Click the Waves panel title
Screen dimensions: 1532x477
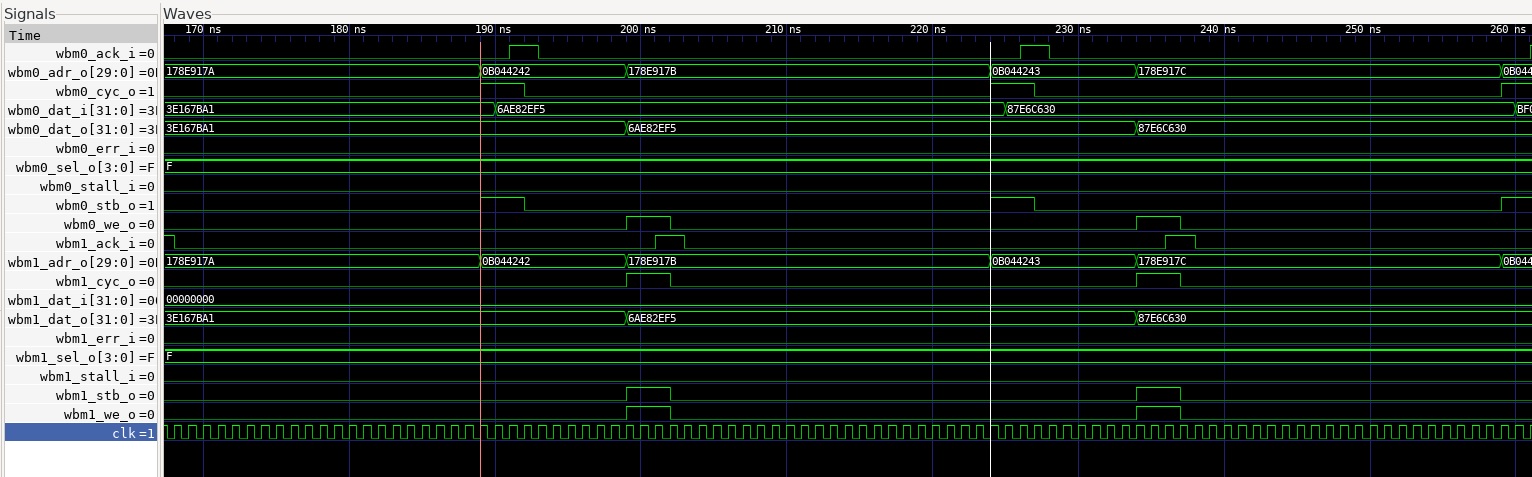187,14
